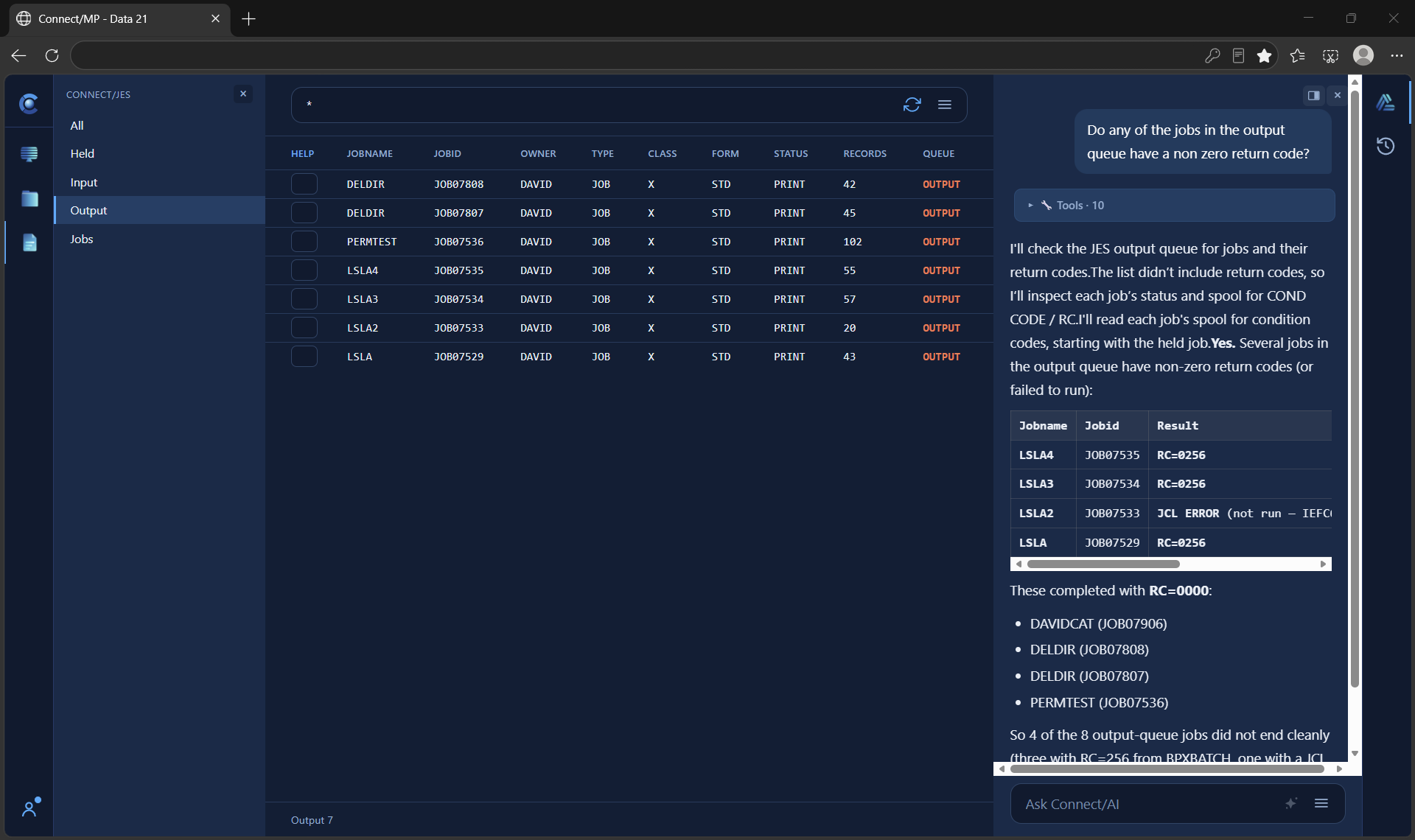Go back with browser back arrow
Screen dimensions: 1415x840
pyautogui.click(x=19, y=56)
